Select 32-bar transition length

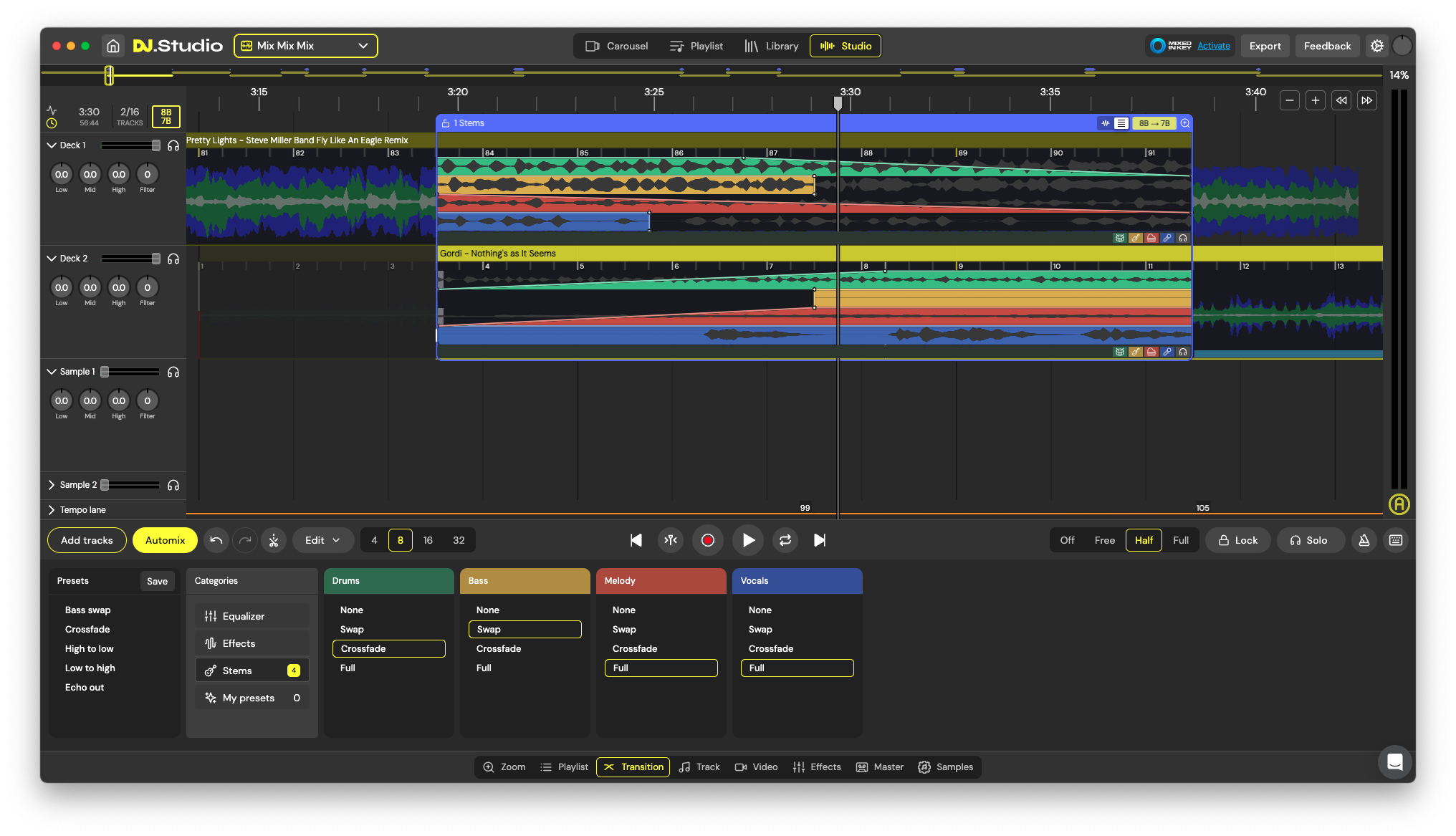pos(459,540)
